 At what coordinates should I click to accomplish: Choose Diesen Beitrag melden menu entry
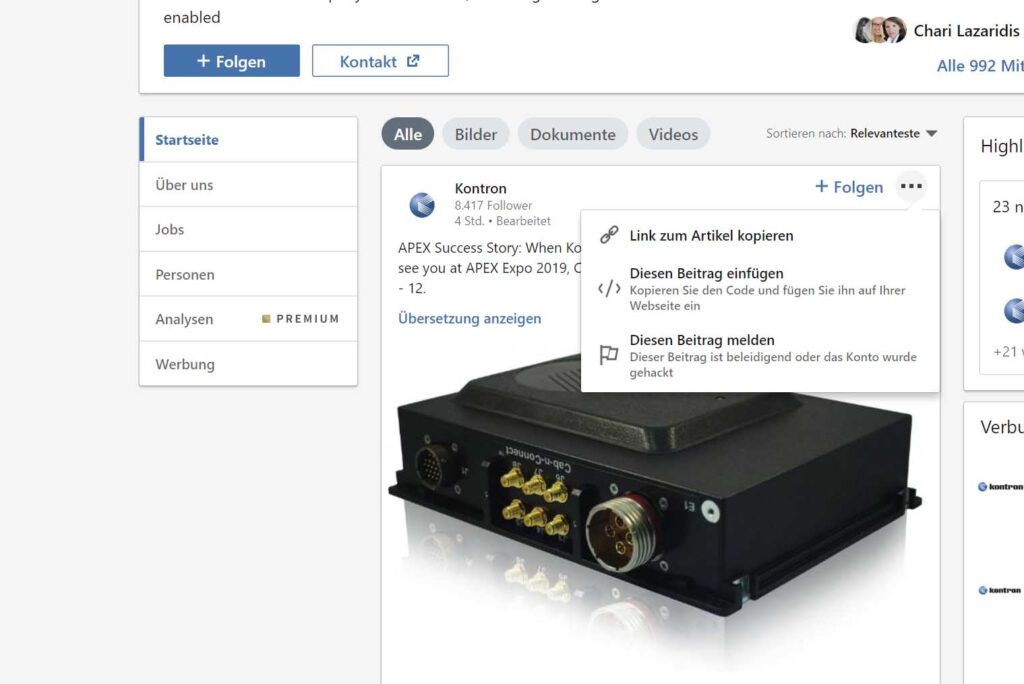pyautogui.click(x=702, y=340)
